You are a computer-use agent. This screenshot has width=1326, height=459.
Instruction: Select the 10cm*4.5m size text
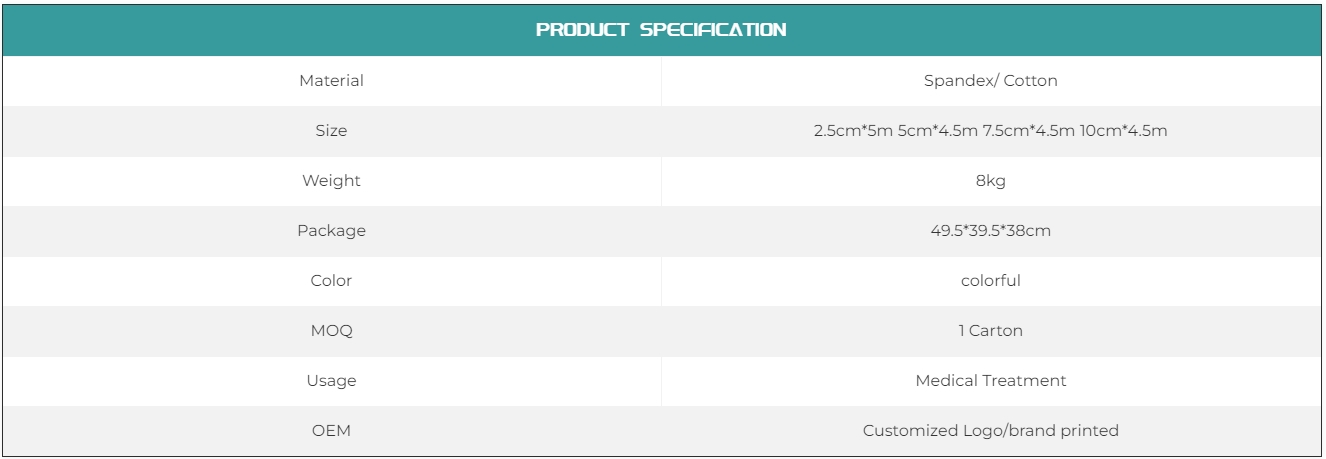click(1124, 131)
